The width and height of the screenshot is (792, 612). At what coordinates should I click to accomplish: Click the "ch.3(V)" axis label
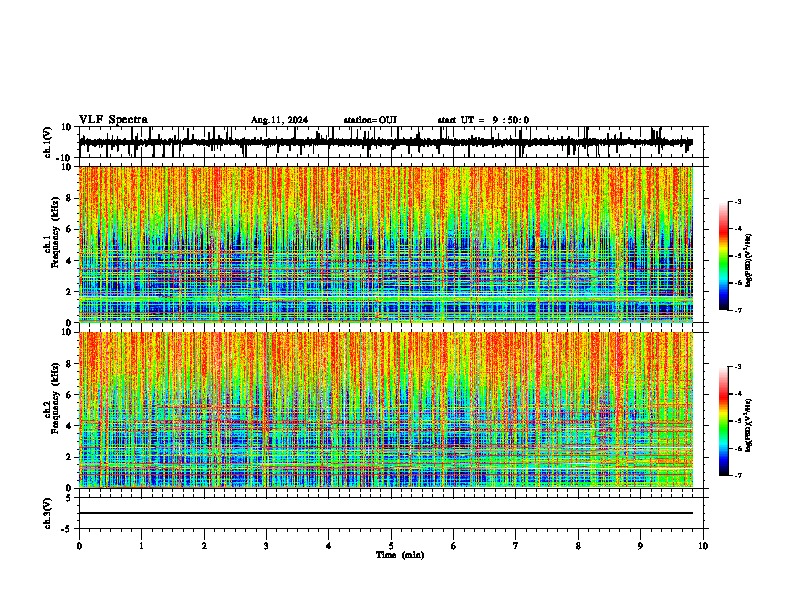48,513
